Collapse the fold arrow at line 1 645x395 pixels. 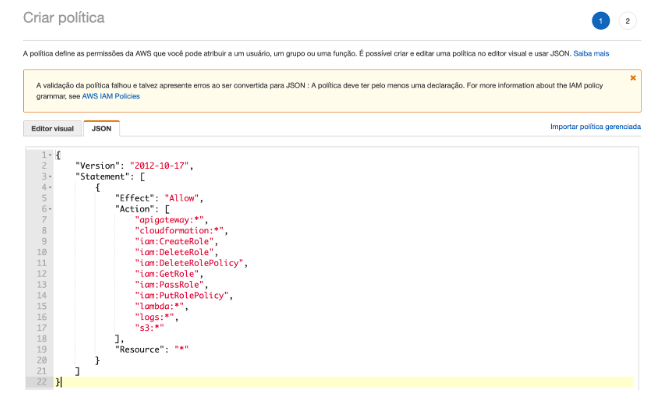click(x=50, y=155)
